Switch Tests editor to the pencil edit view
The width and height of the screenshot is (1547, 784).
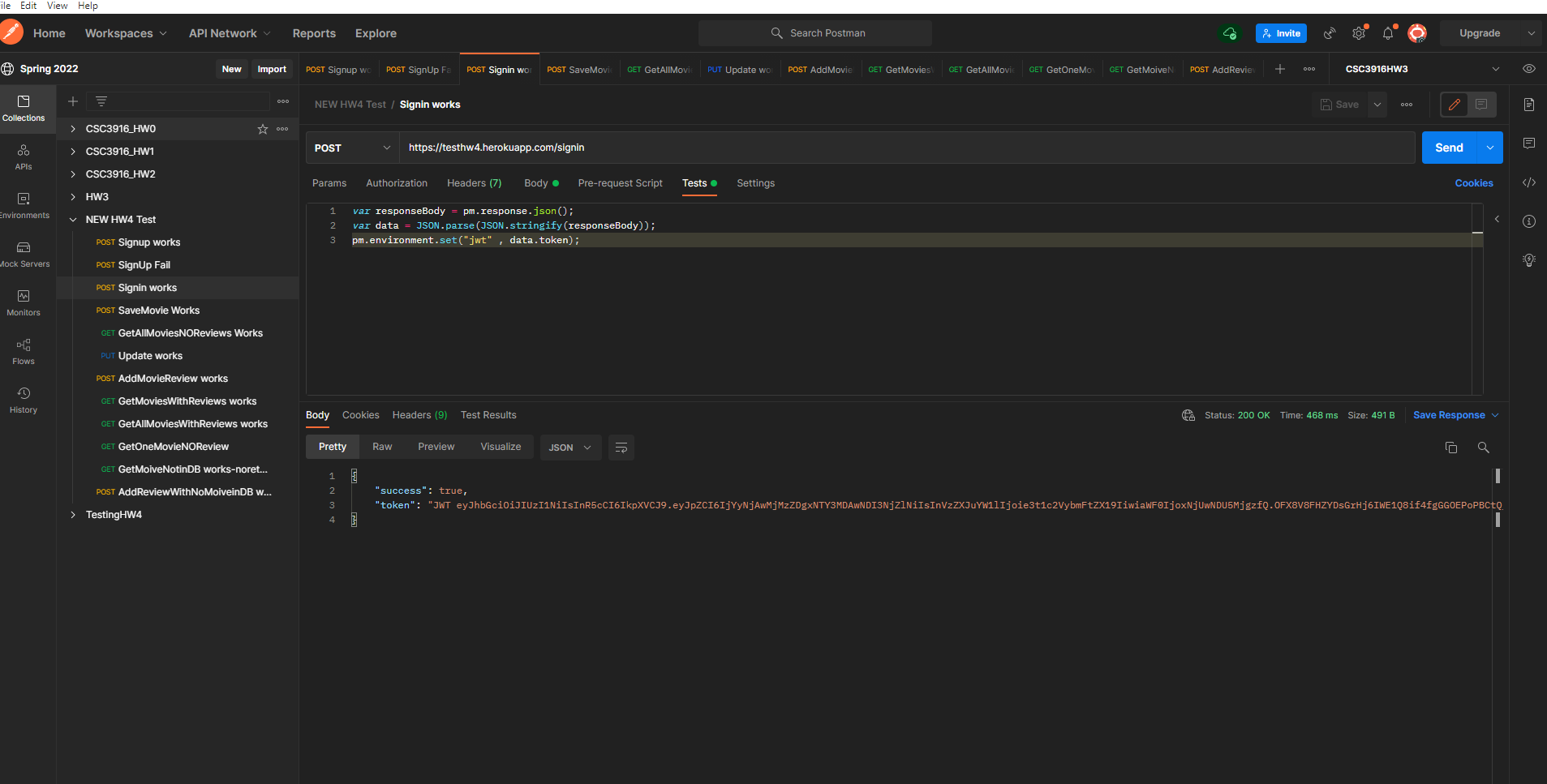1452,104
